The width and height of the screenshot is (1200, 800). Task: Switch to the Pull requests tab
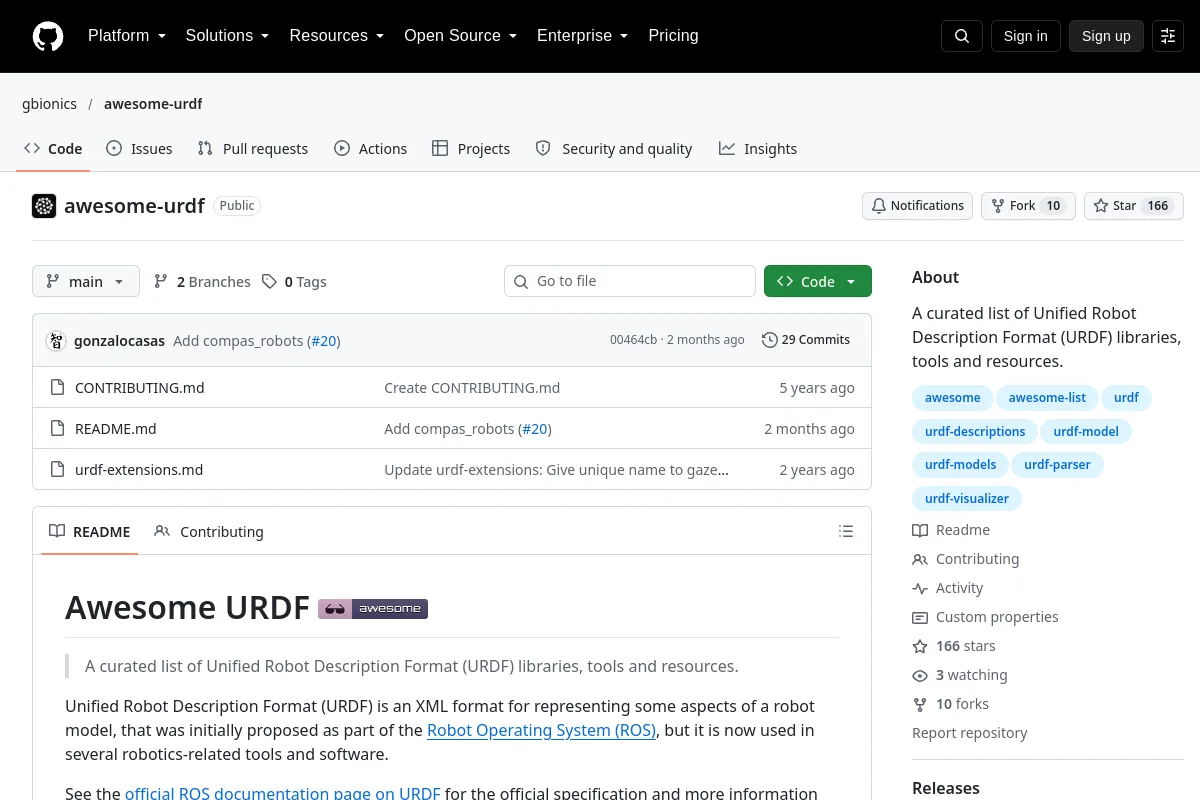click(253, 149)
